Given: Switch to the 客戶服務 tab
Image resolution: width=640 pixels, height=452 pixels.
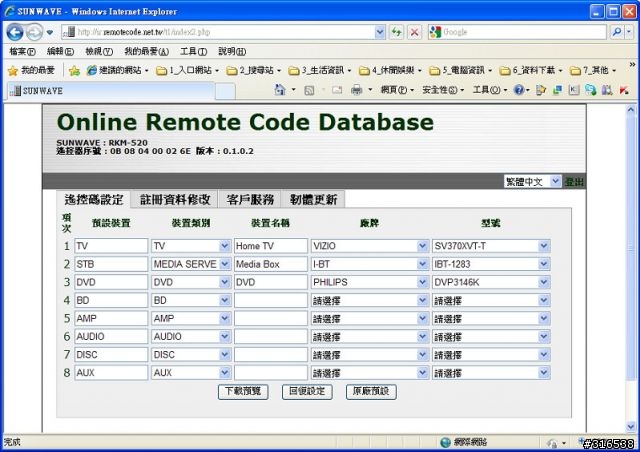Looking at the screenshot, I should click(x=250, y=199).
